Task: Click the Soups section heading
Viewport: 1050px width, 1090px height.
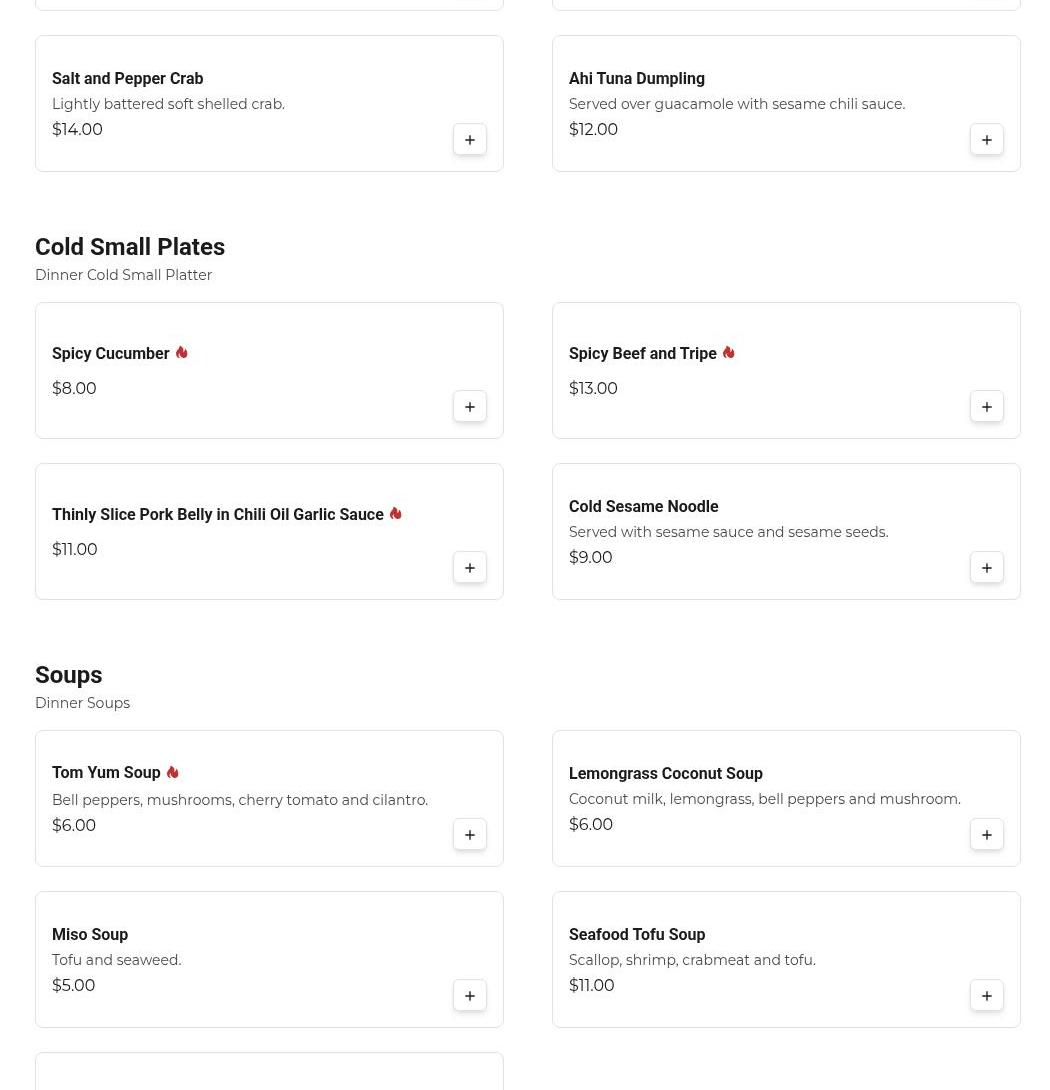Action: 69,675
